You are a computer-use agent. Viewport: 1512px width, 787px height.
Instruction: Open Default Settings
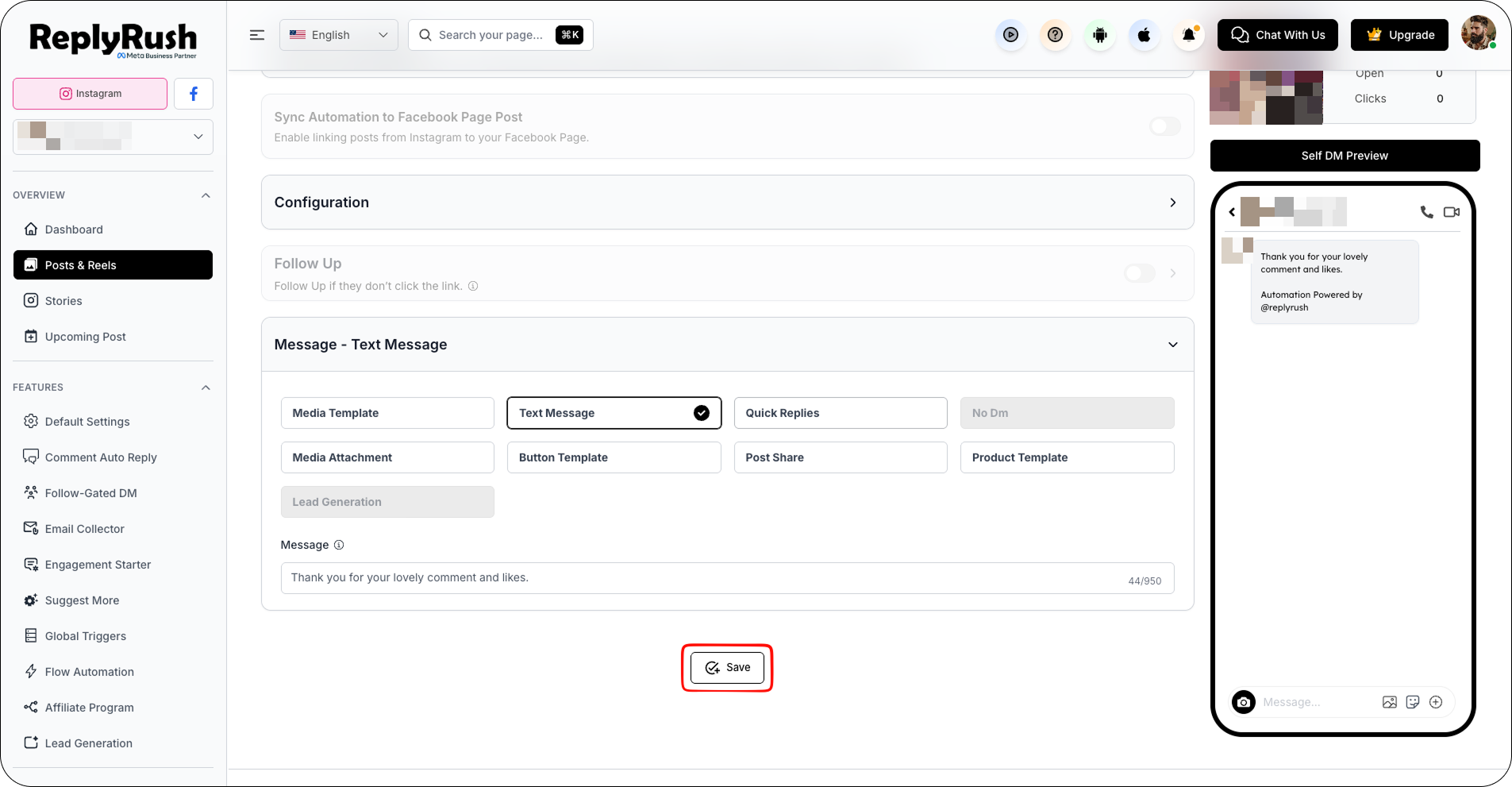tap(113, 422)
